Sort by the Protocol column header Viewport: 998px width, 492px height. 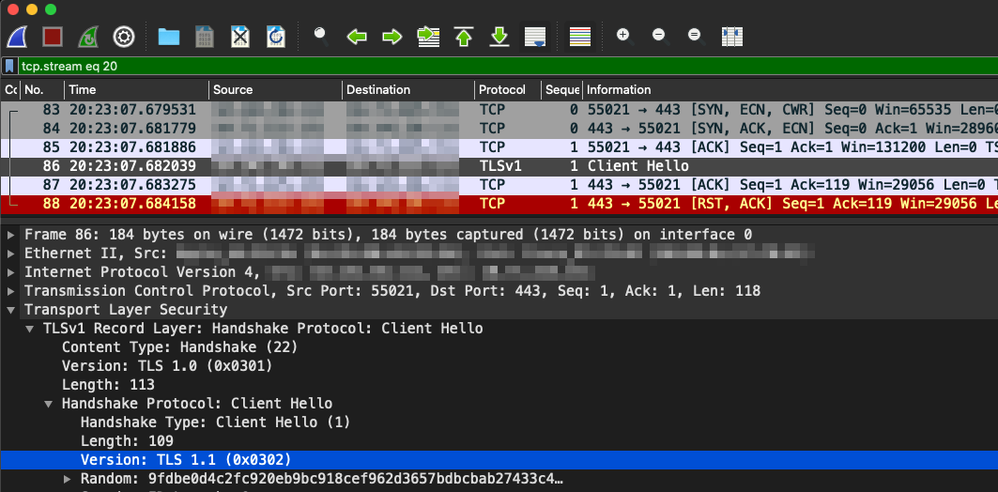508,90
